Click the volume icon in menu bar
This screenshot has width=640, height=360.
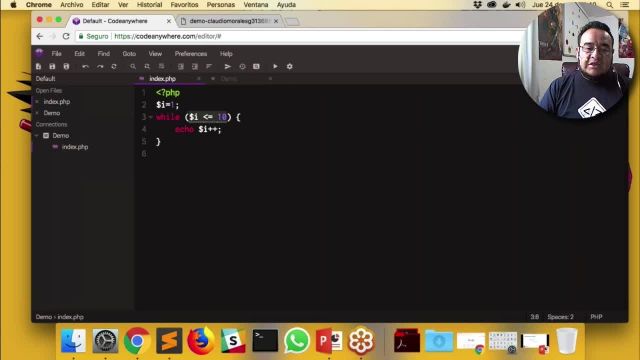(x=520, y=5)
